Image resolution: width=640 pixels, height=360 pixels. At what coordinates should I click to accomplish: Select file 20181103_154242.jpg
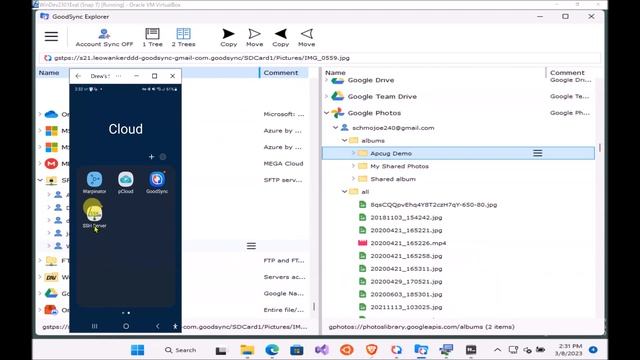(x=406, y=218)
